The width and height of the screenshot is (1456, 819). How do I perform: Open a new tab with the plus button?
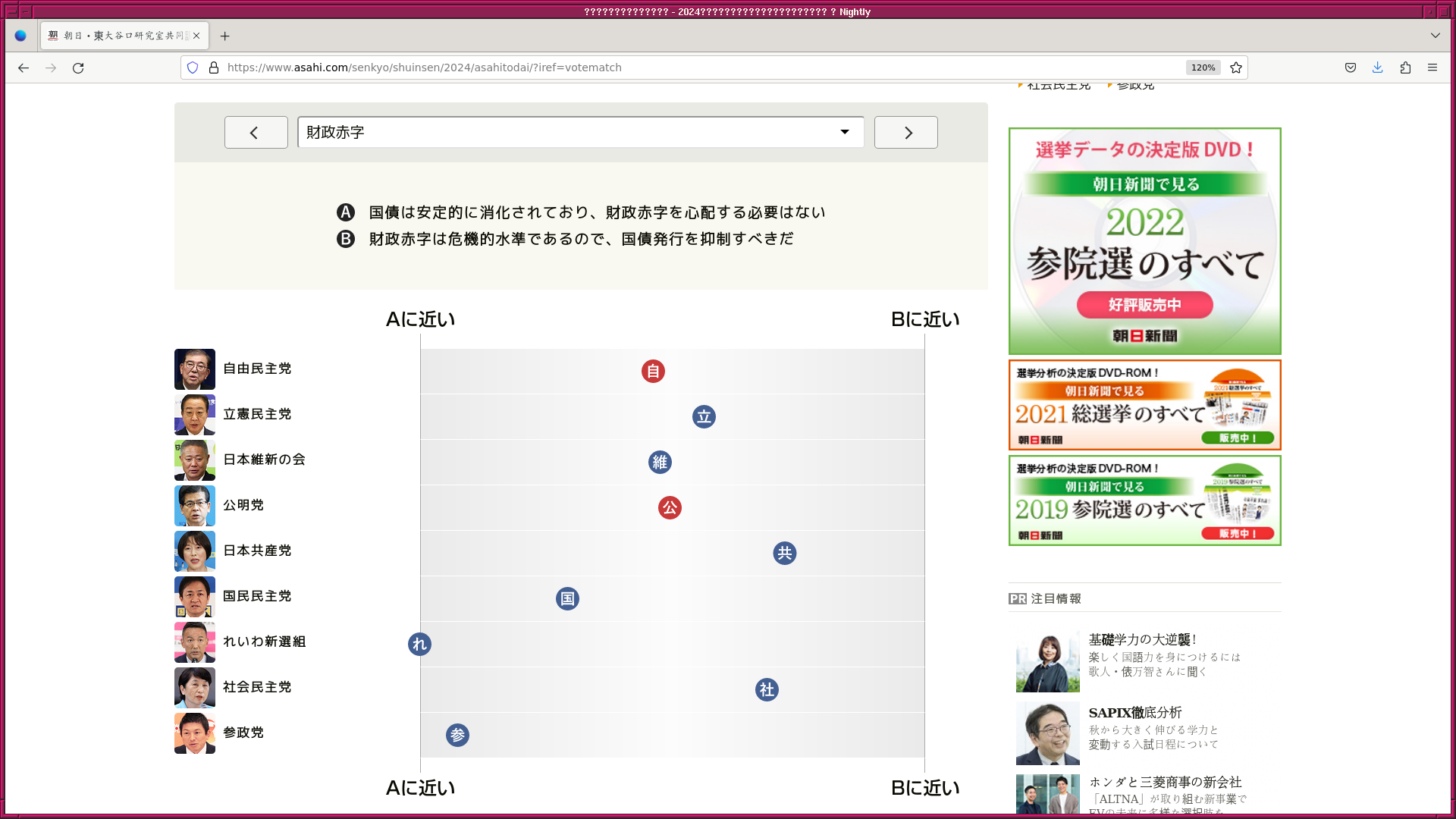coord(224,36)
